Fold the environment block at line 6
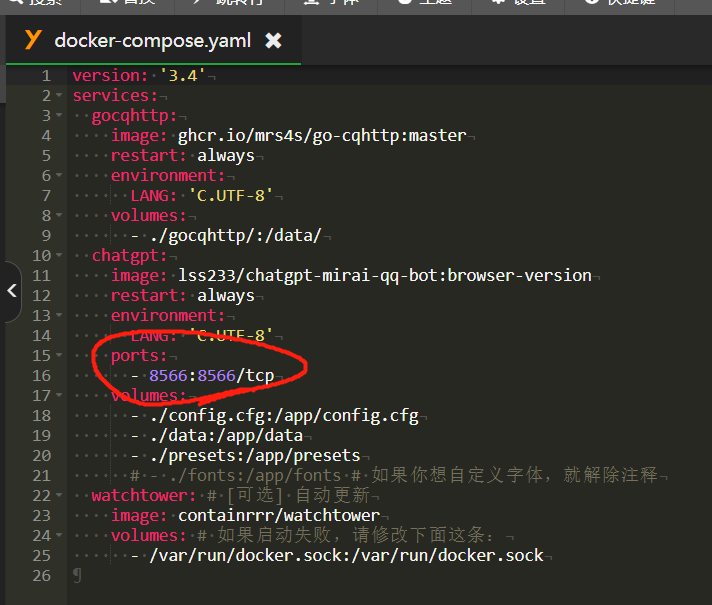This screenshot has height=605, width=712. 59,175
